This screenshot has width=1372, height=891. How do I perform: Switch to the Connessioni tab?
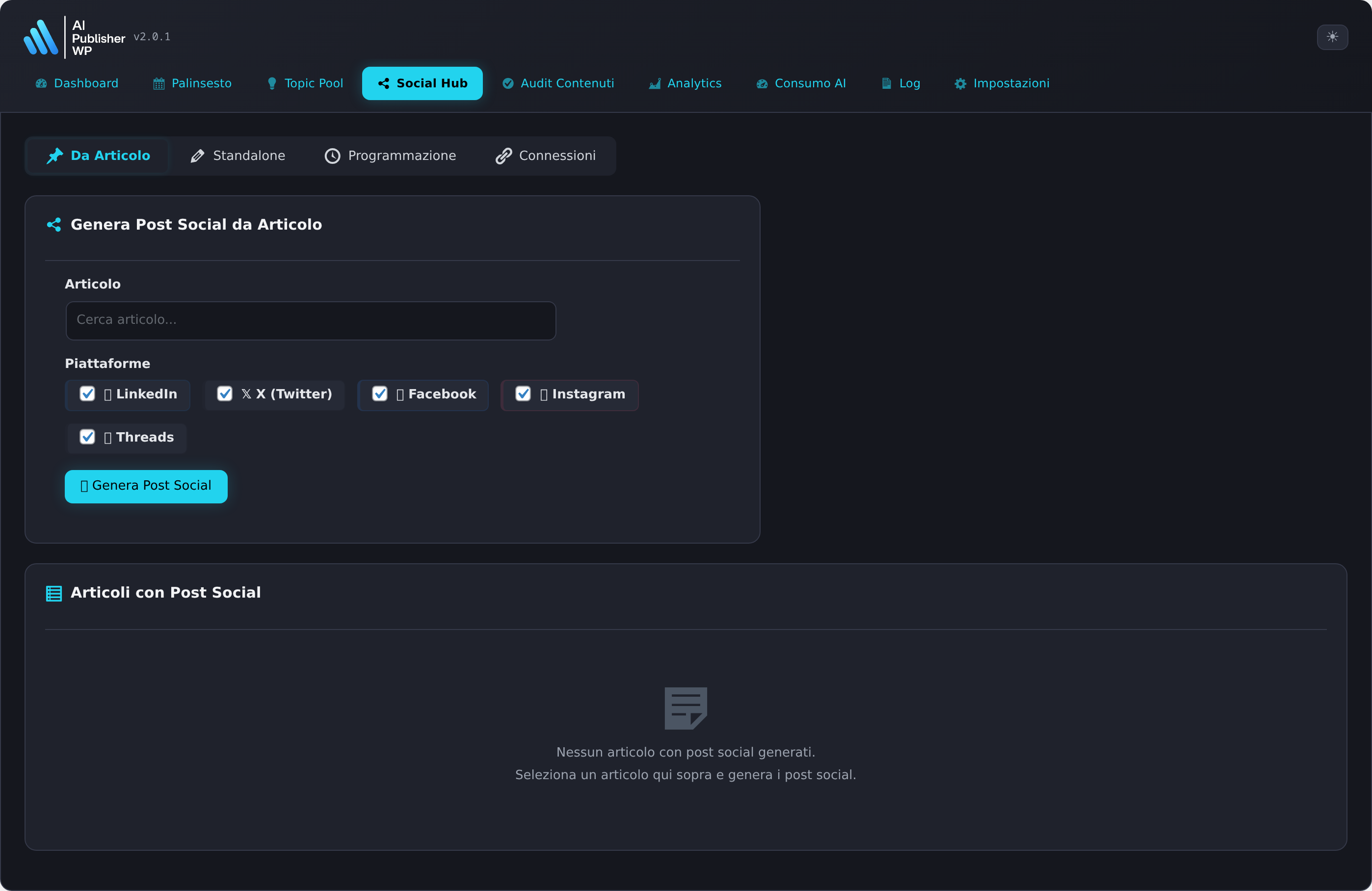545,156
